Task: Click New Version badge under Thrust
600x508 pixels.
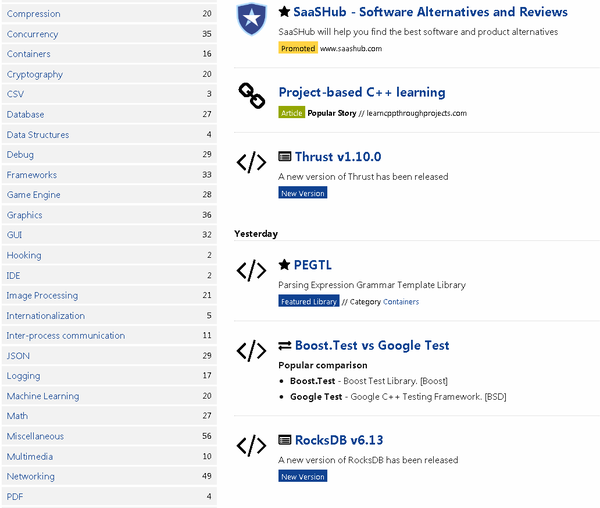Action: tap(303, 193)
